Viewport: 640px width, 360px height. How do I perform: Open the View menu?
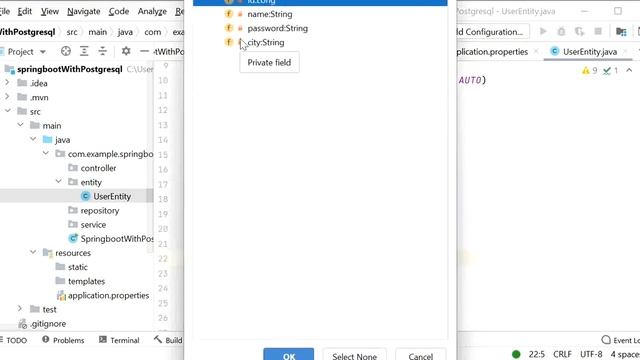tap(50, 11)
